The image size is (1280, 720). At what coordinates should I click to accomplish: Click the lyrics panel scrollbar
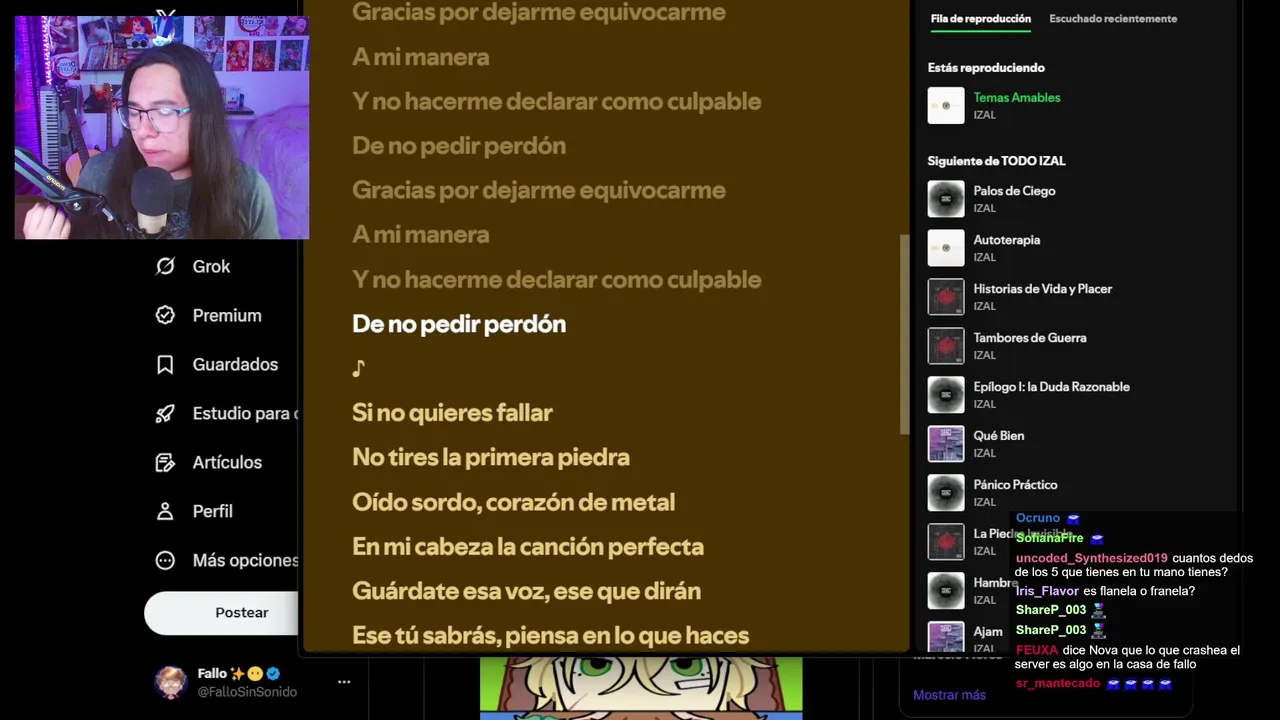905,335
